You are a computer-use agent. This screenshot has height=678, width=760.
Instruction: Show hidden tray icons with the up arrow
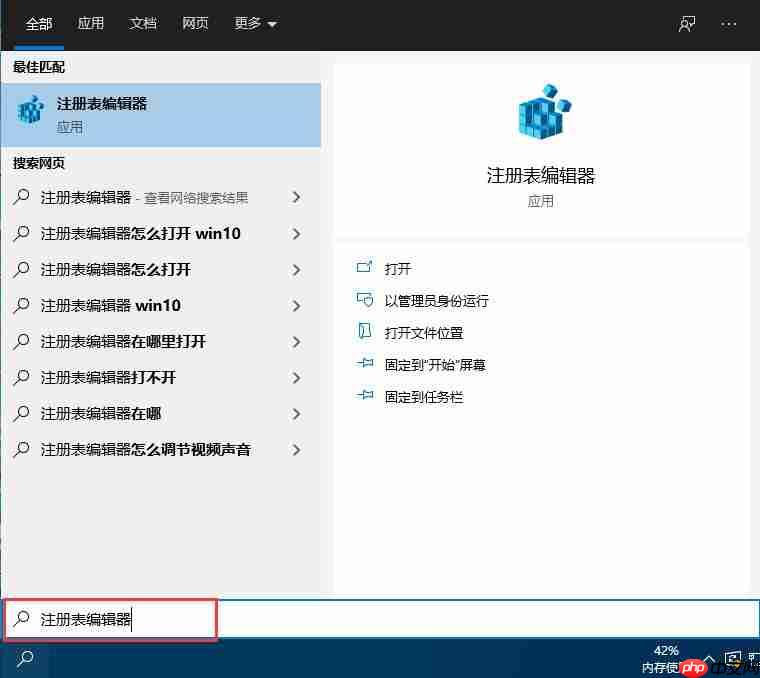pos(709,659)
